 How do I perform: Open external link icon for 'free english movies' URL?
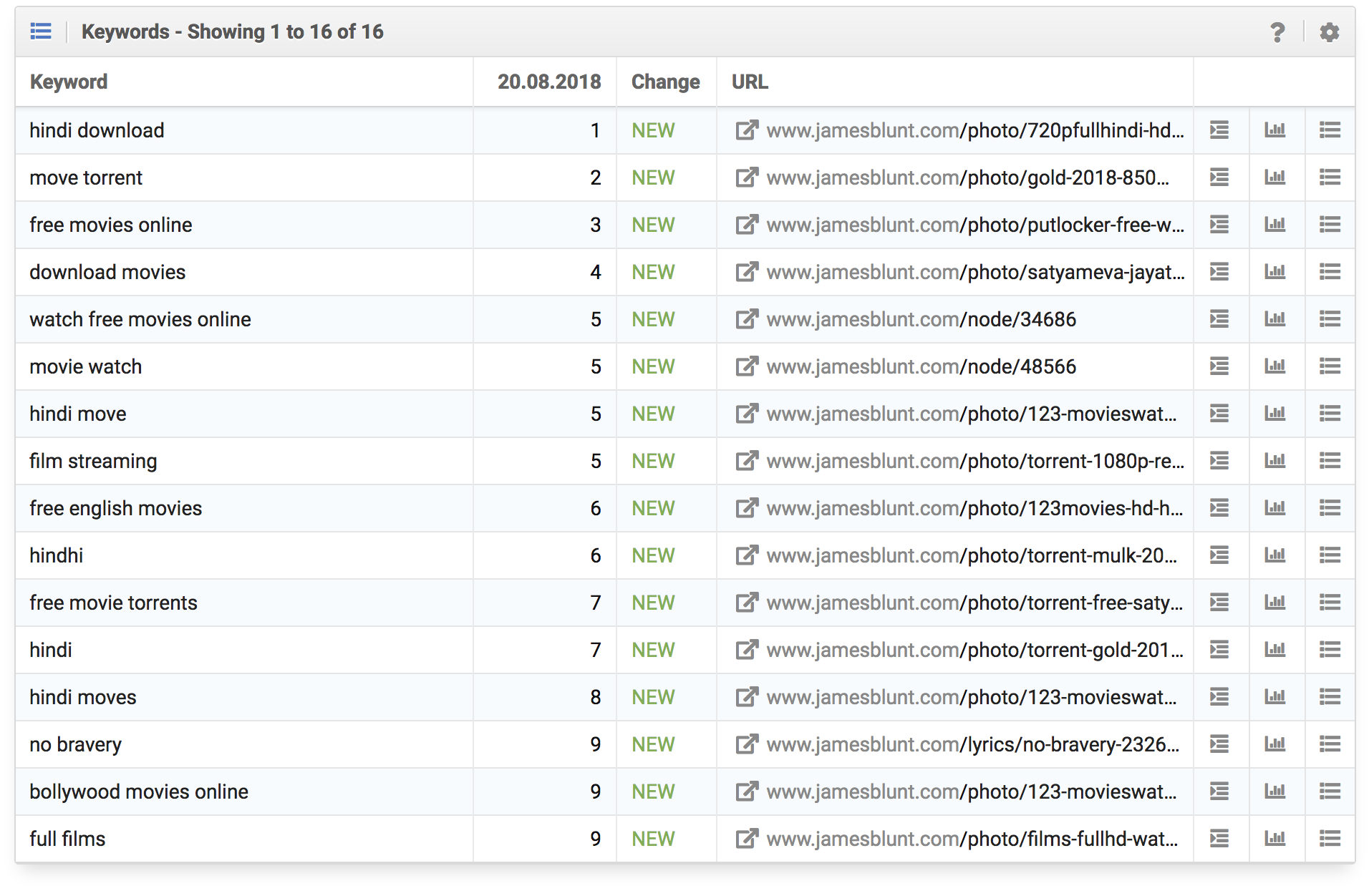pos(747,508)
